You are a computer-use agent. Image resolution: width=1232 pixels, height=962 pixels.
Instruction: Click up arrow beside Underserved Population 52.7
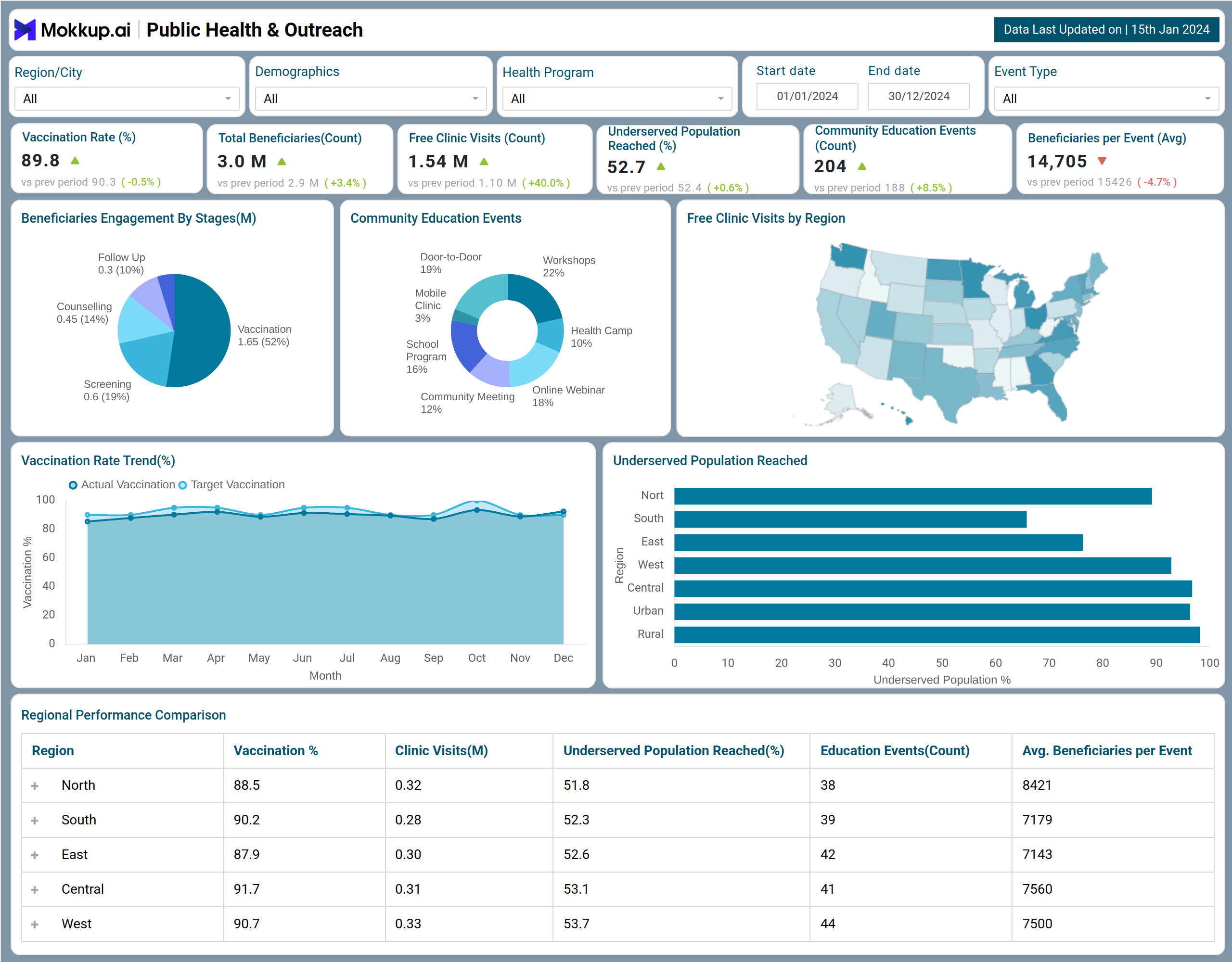[x=661, y=167]
